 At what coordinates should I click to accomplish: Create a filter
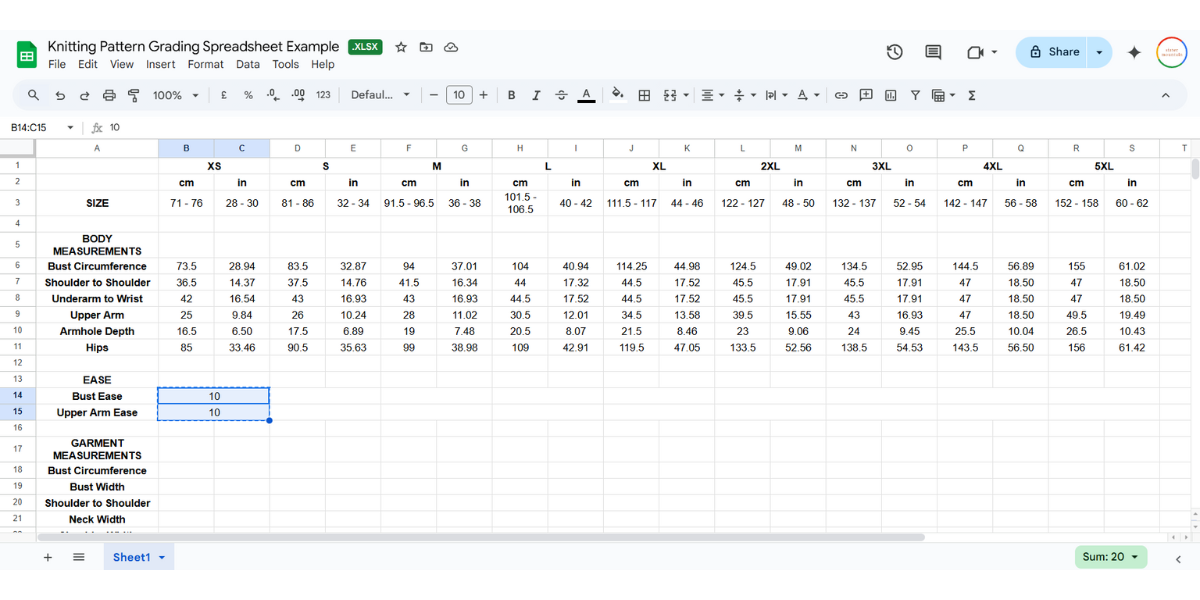coord(915,95)
